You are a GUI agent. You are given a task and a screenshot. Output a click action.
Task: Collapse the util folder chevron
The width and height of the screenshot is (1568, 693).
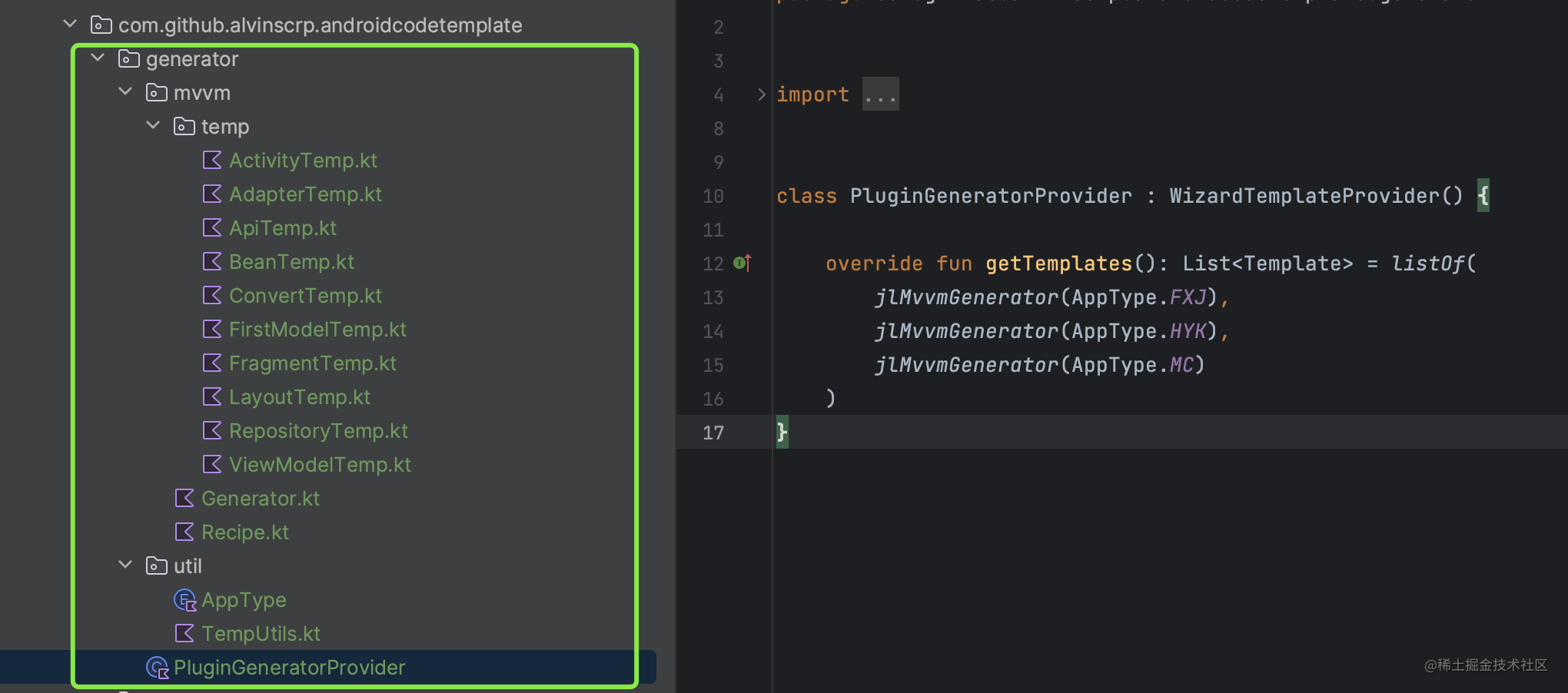tap(125, 565)
